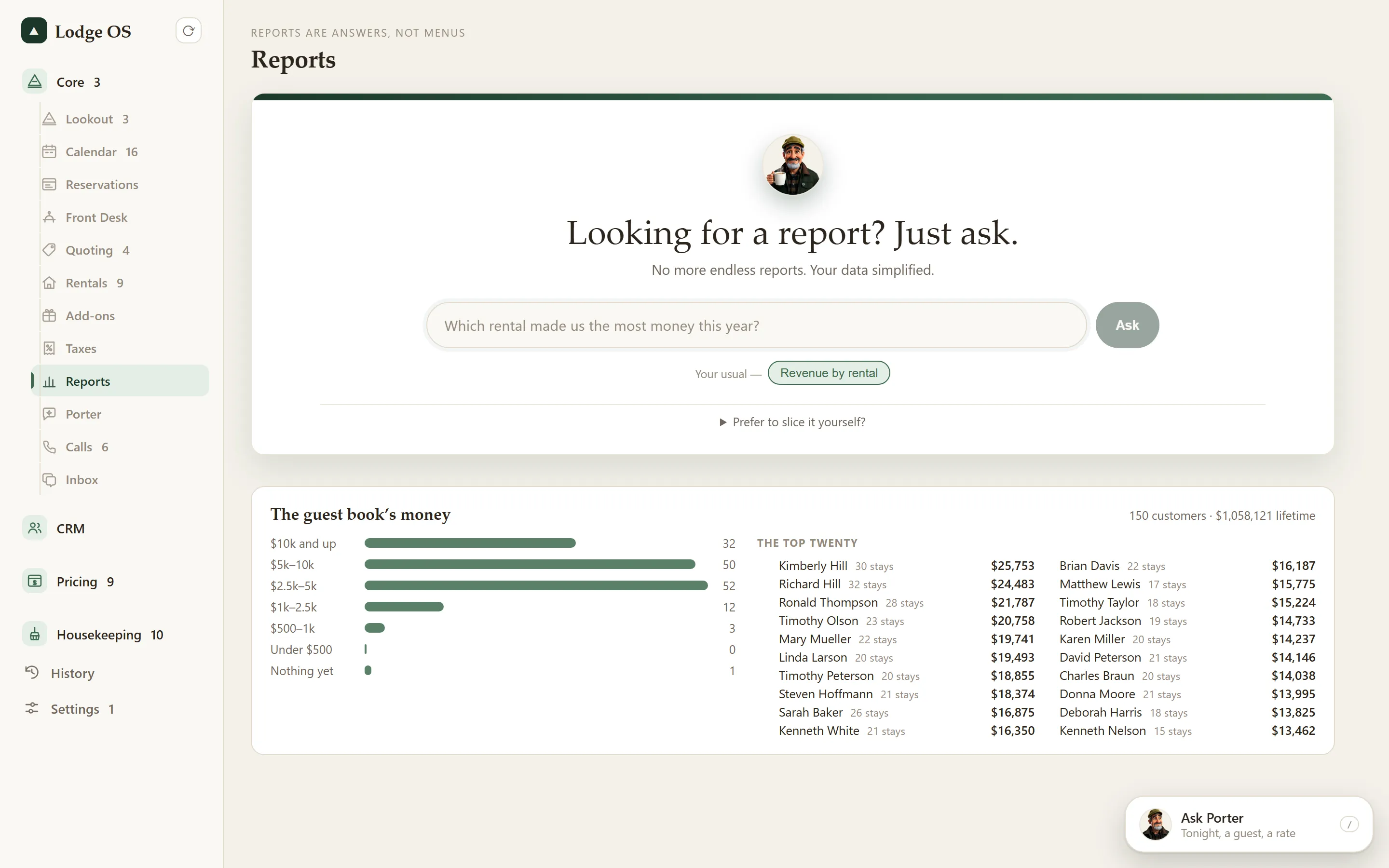The height and width of the screenshot is (868, 1389).
Task: Click Donna Moore customer name
Action: [x=1097, y=694]
